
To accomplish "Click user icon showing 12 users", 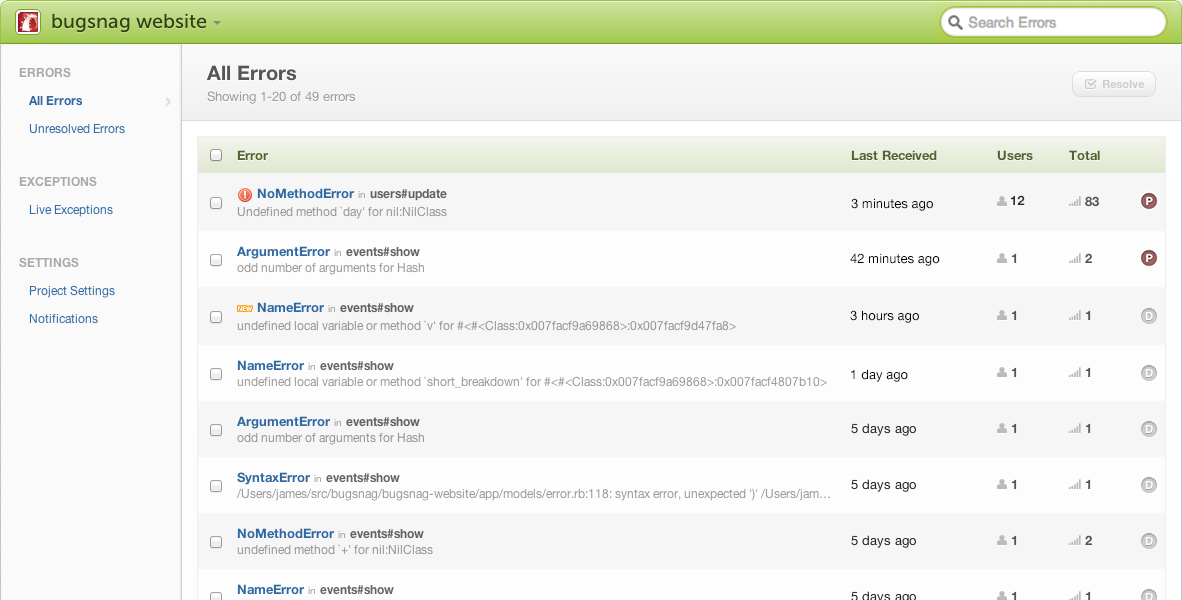I will click(x=1002, y=201).
